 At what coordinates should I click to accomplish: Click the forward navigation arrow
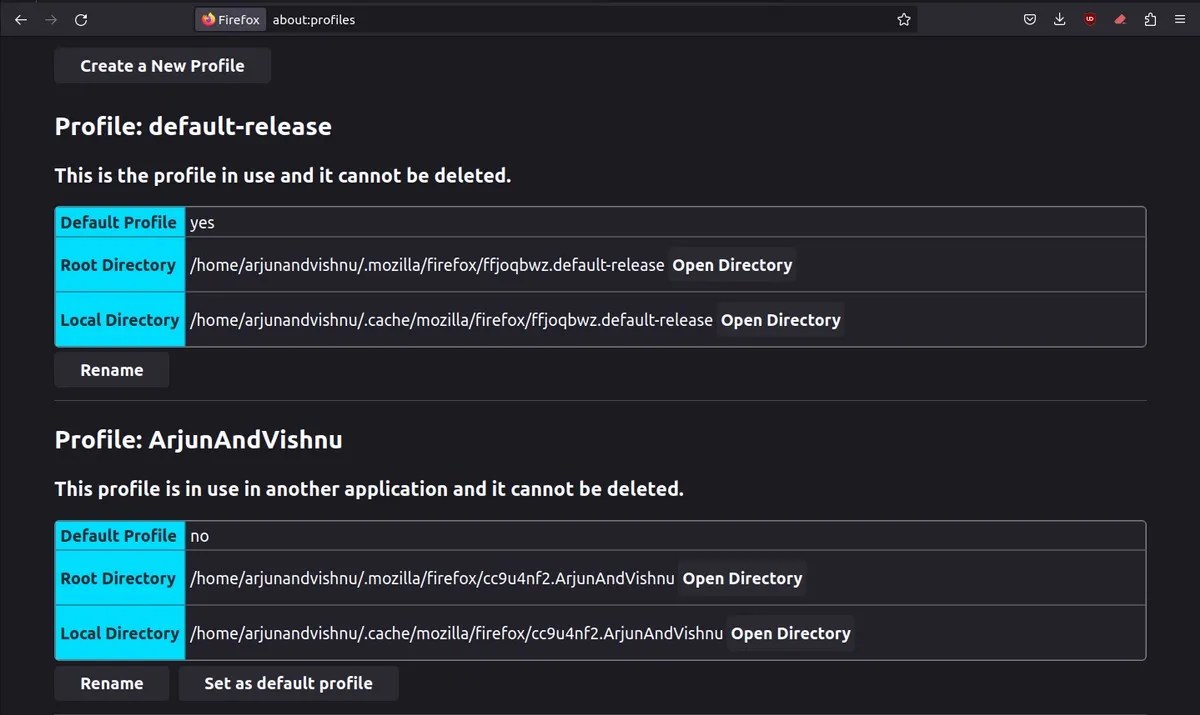(51, 20)
